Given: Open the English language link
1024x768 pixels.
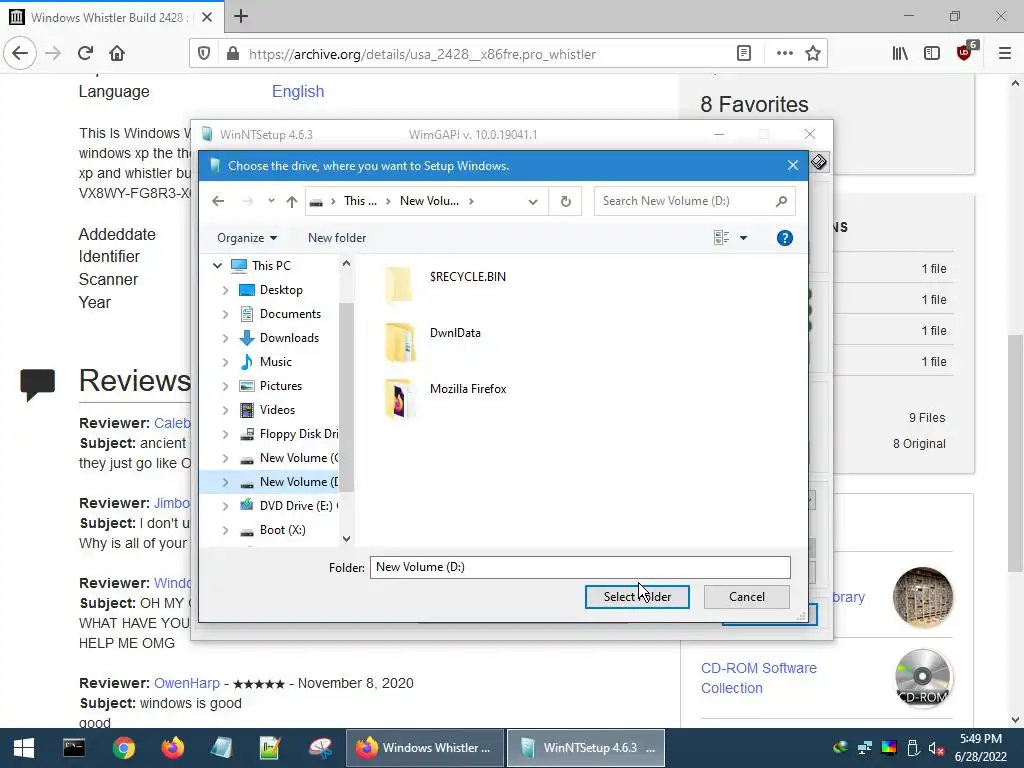Looking at the screenshot, I should pyautogui.click(x=298, y=91).
